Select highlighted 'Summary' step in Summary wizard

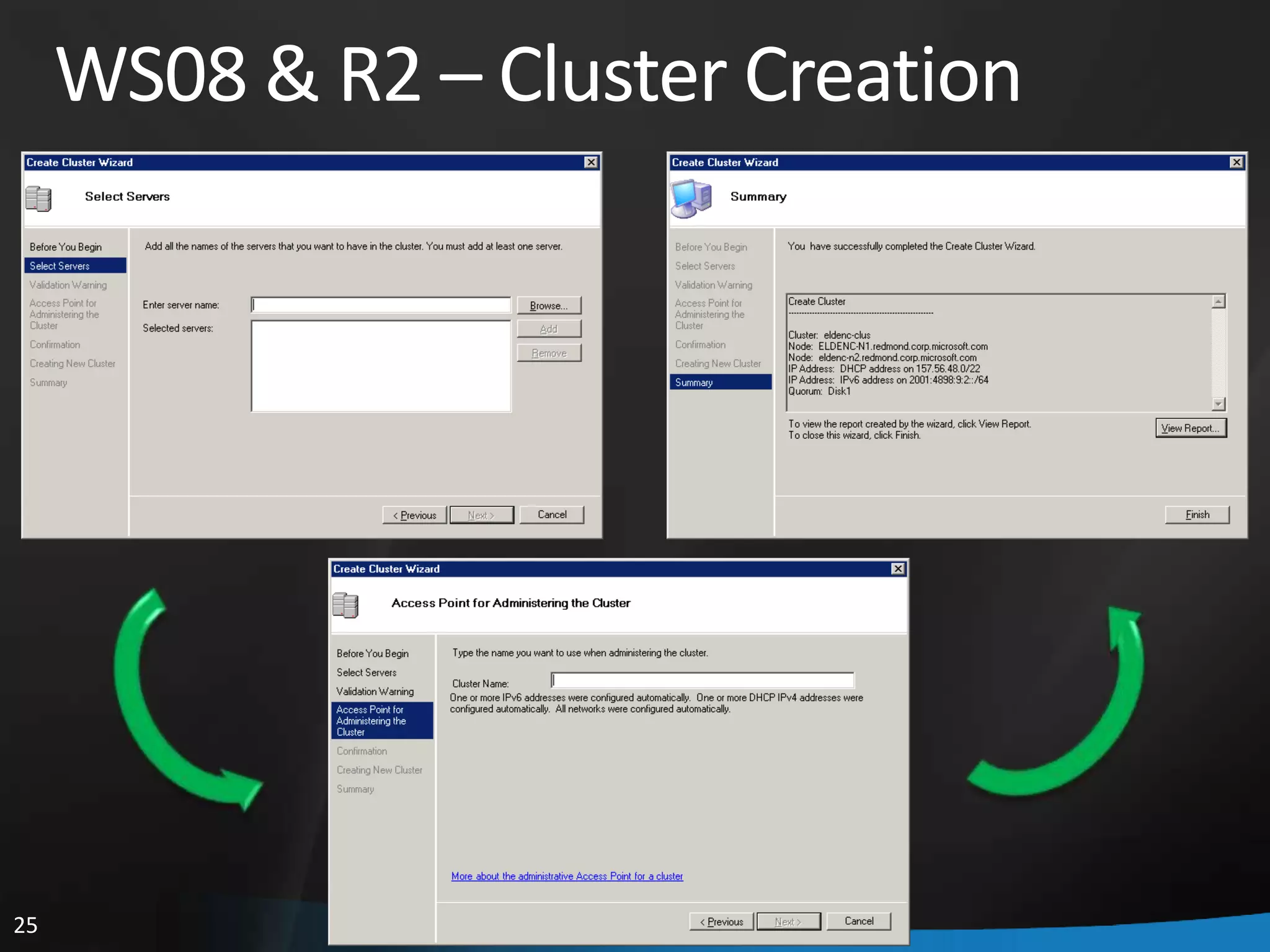(721, 382)
